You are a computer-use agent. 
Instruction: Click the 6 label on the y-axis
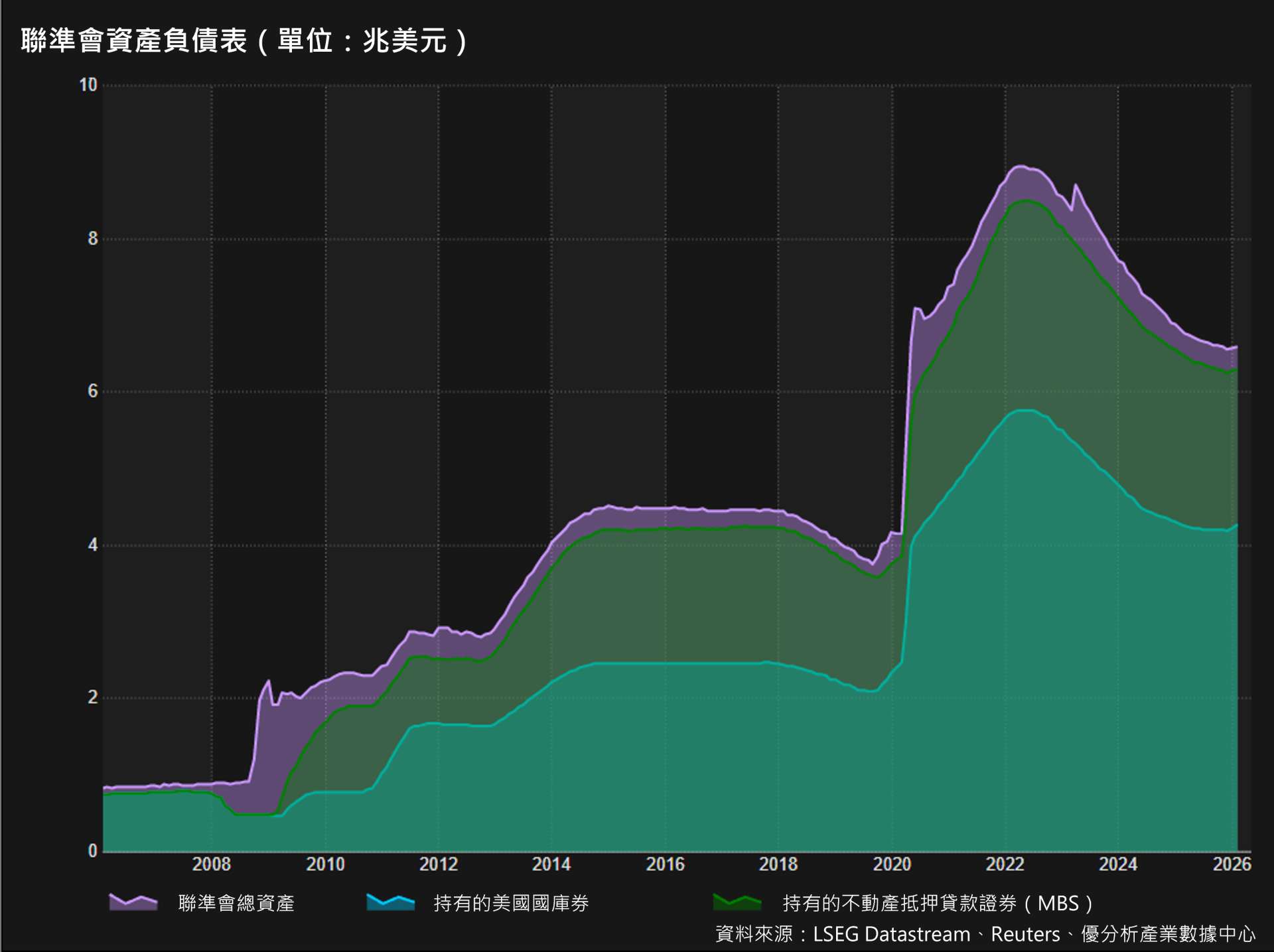tap(93, 391)
